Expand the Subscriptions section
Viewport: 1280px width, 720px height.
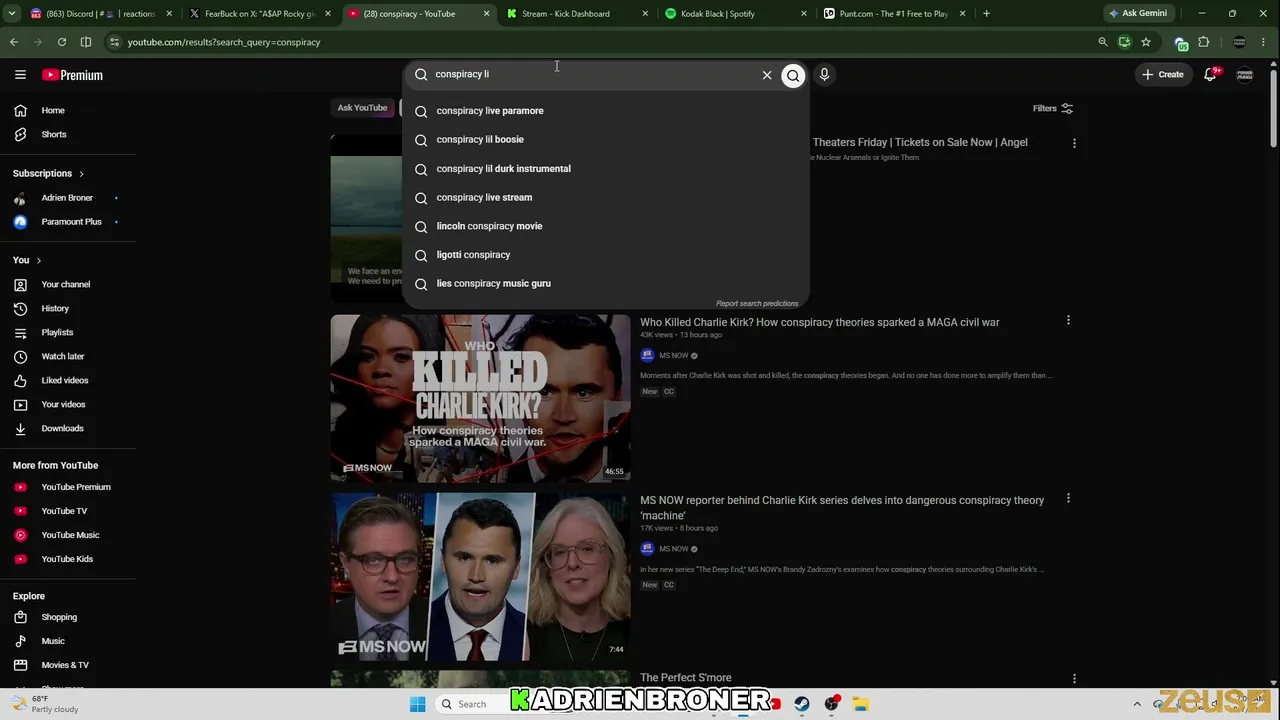tap(48, 173)
